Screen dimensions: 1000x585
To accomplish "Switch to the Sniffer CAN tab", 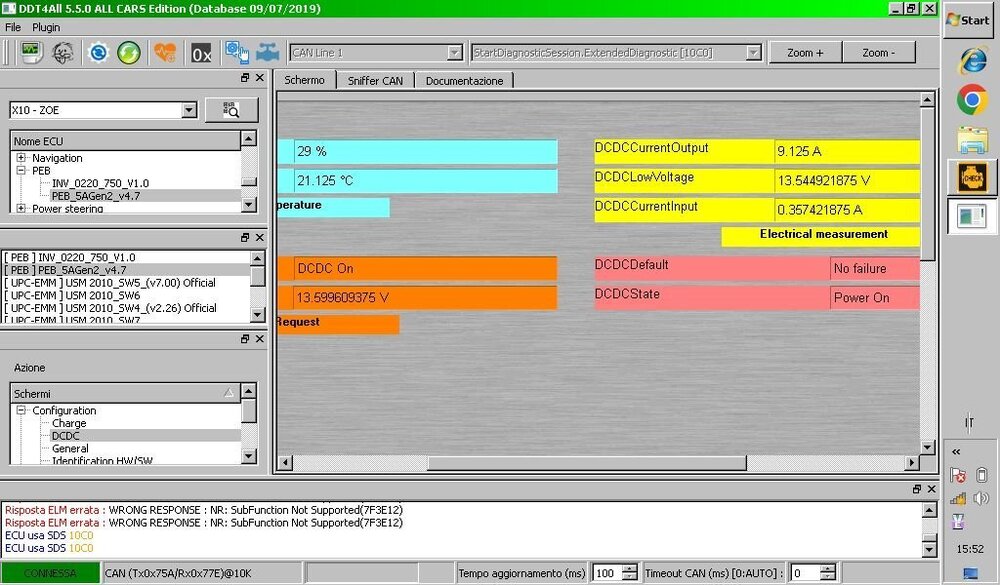I will (375, 81).
